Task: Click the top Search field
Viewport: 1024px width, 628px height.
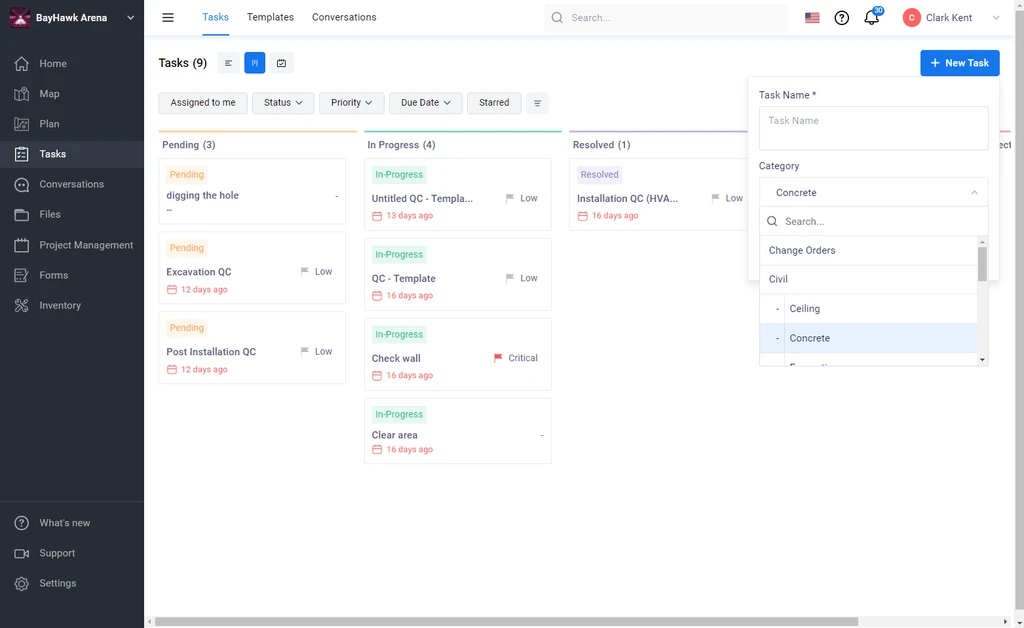Action: click(666, 18)
